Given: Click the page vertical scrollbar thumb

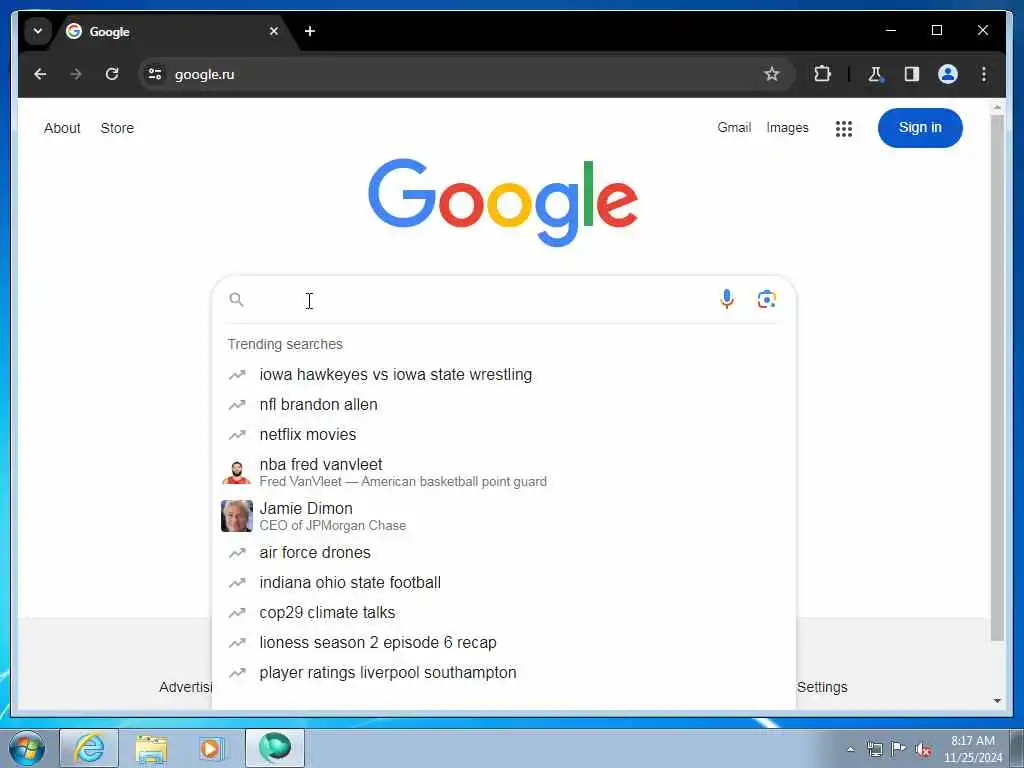Looking at the screenshot, I should pyautogui.click(x=997, y=379).
